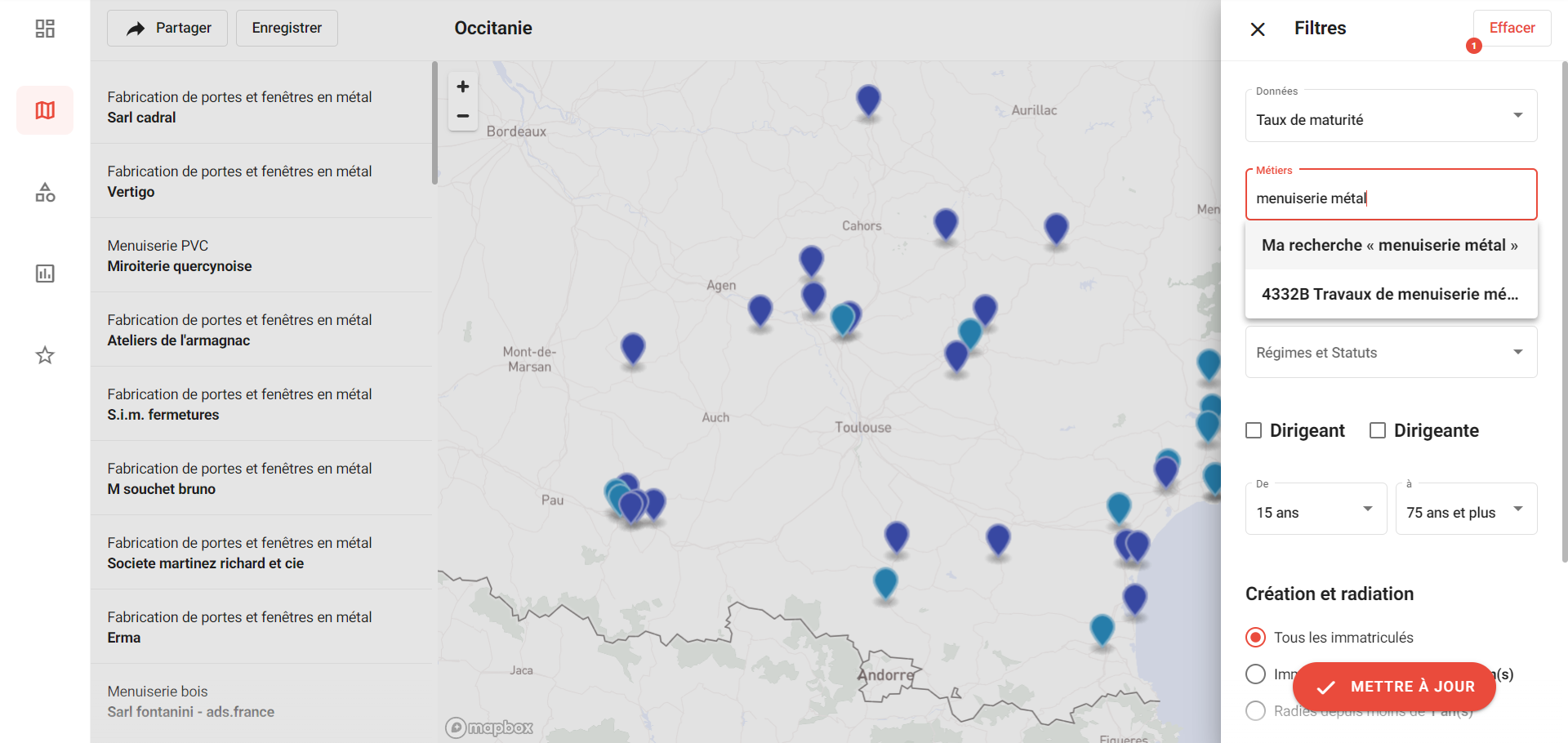Screen dimensions: 1568x743
Task: Open the Ateliers de l'armagnac entry
Action: pyautogui.click(x=261, y=330)
